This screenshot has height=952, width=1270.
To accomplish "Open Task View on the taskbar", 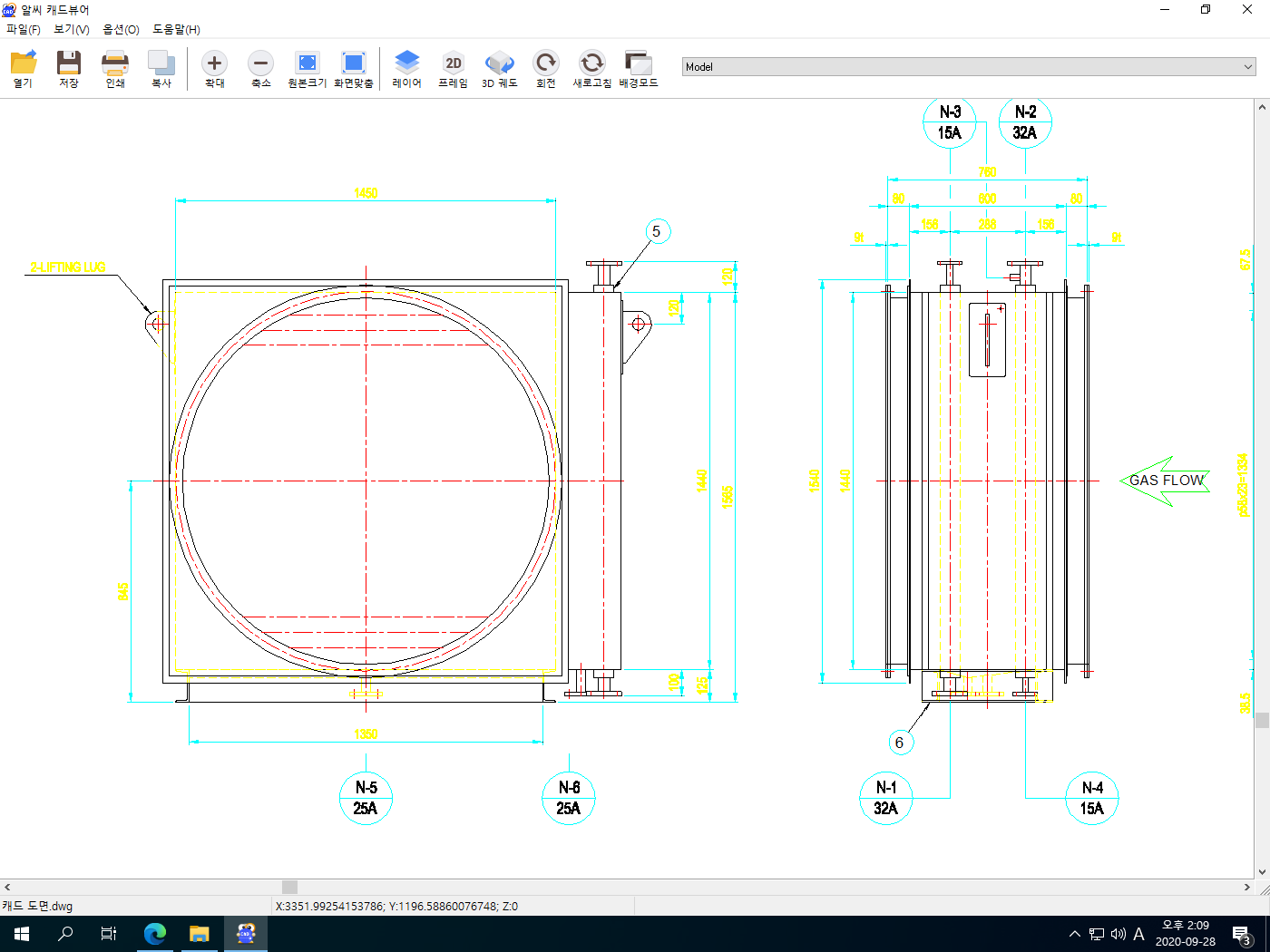I will pos(109,934).
